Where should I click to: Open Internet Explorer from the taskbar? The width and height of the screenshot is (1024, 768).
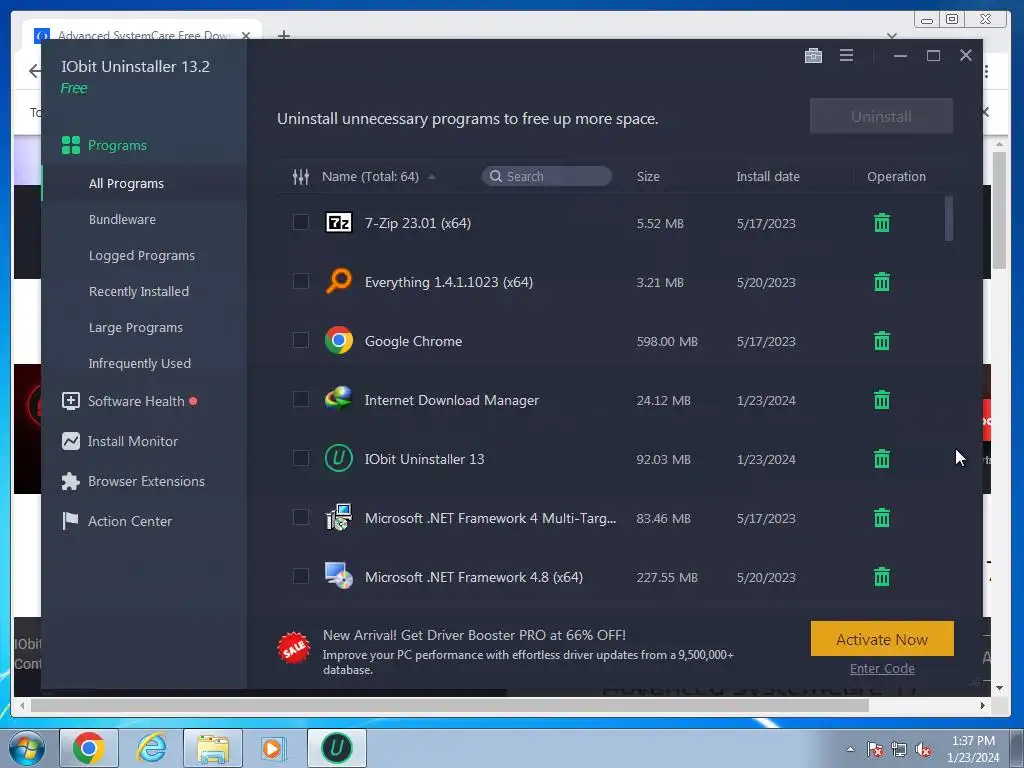click(x=152, y=748)
